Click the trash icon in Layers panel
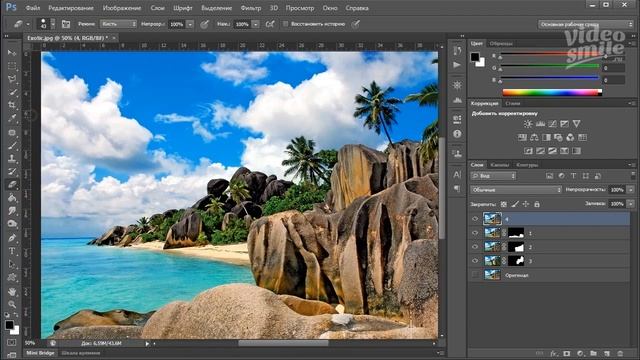This screenshot has width=640, height=360. point(620,353)
